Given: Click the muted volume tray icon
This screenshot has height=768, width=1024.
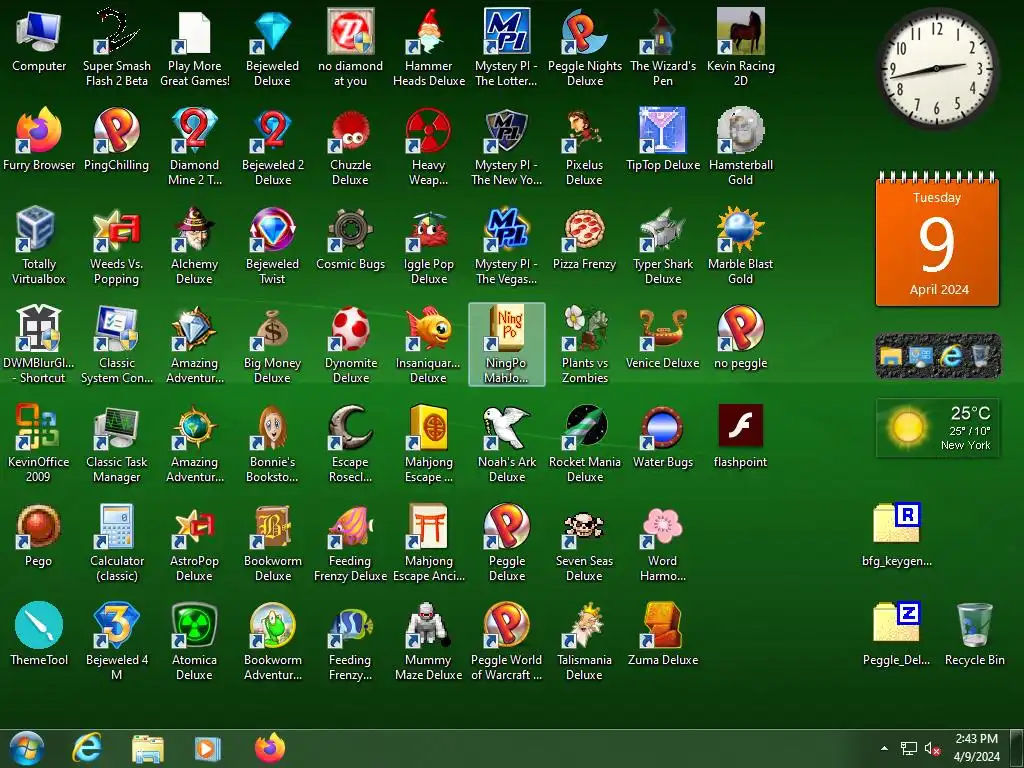Looking at the screenshot, I should [x=932, y=748].
